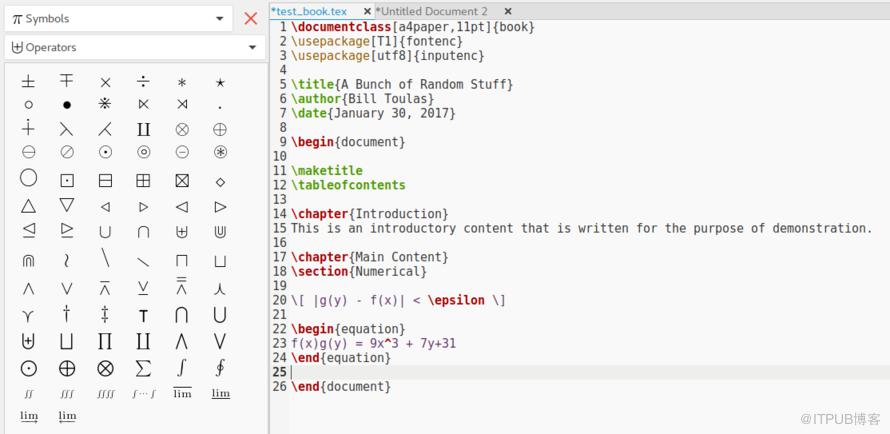Viewport: 890px width, 434px height.
Task: Insert the small intersection cap symbol
Action: pyautogui.click(x=143, y=232)
